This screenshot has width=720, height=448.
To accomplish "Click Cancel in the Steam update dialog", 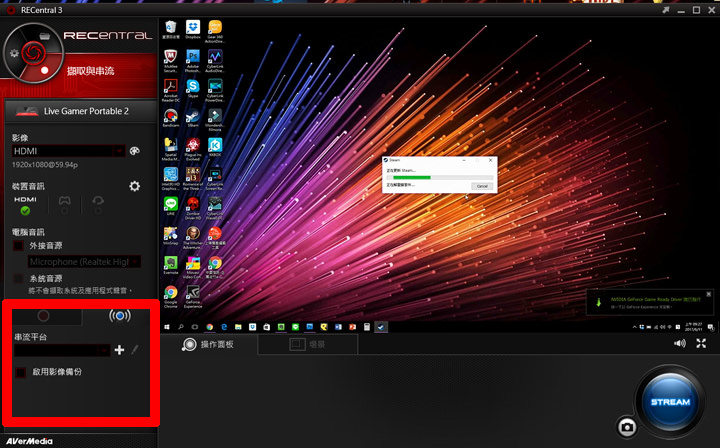I will [481, 186].
